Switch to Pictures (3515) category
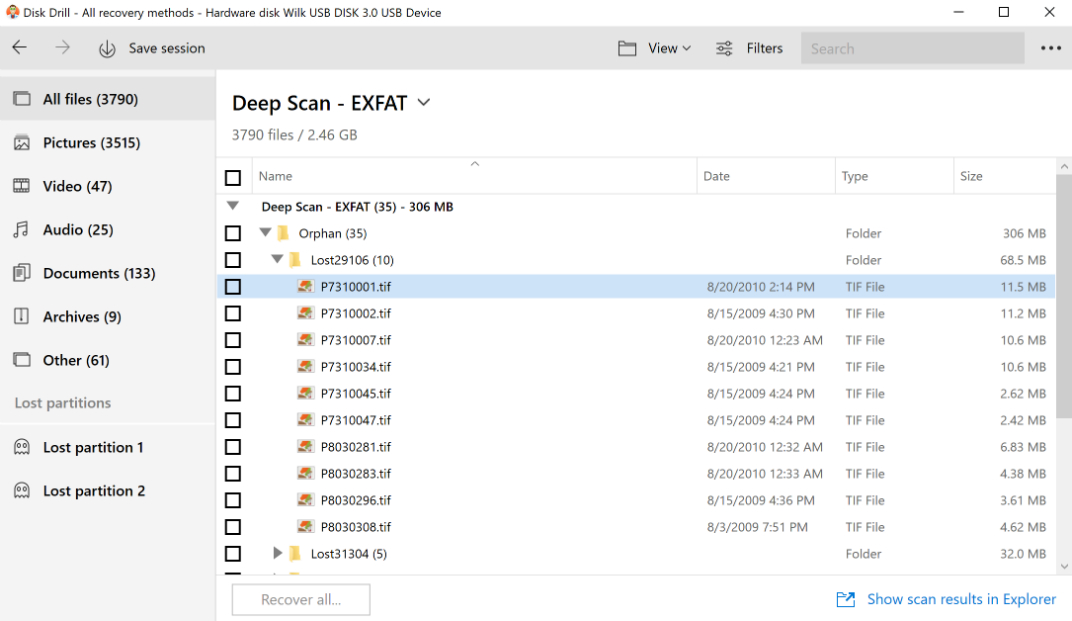Image resolution: width=1072 pixels, height=621 pixels. coord(107,143)
